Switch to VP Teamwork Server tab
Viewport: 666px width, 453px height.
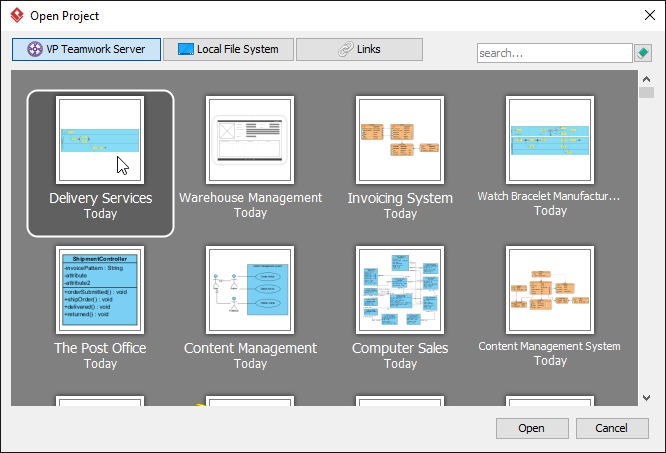click(86, 49)
